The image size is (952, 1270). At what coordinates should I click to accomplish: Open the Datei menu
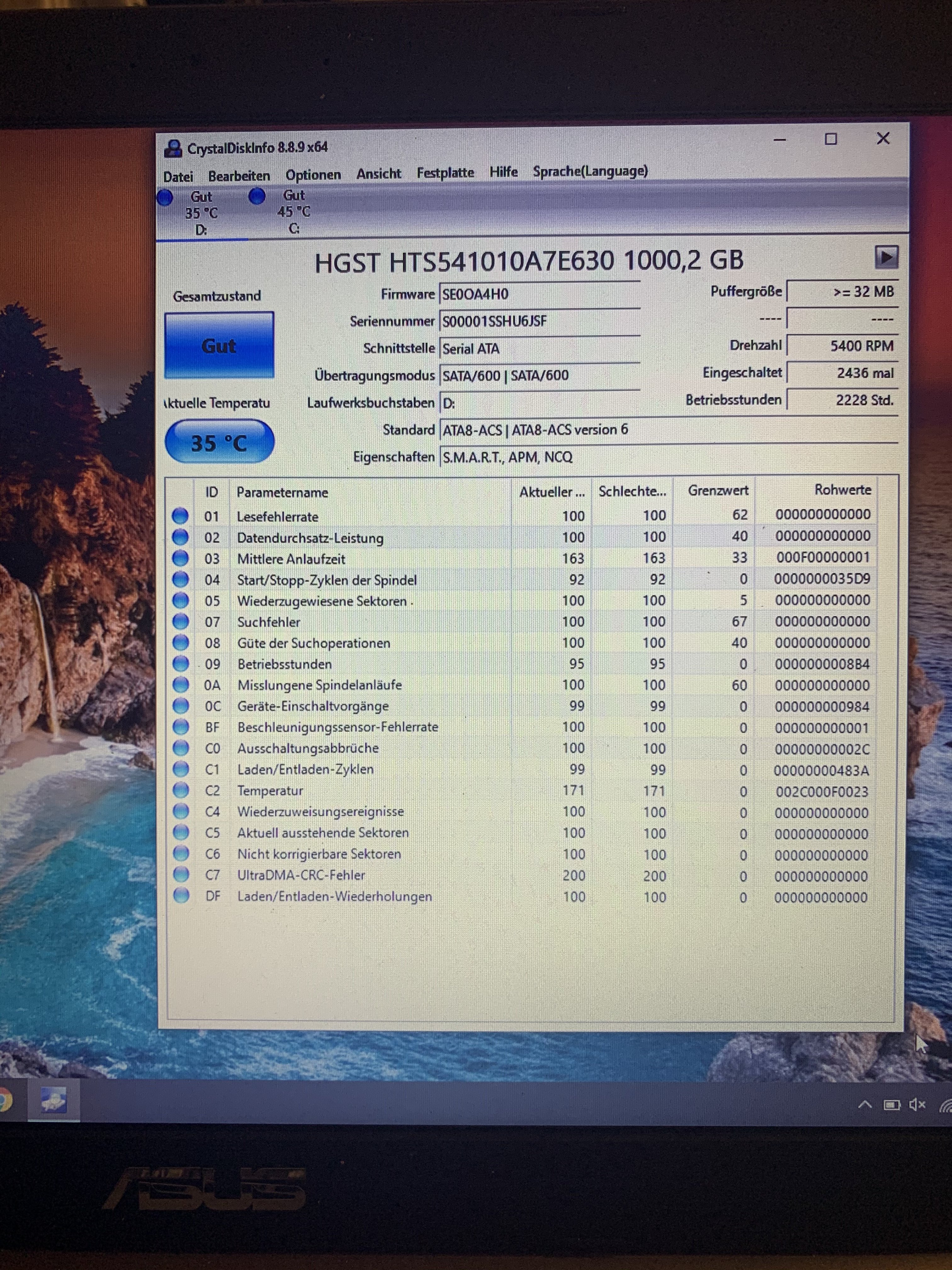[x=178, y=177]
